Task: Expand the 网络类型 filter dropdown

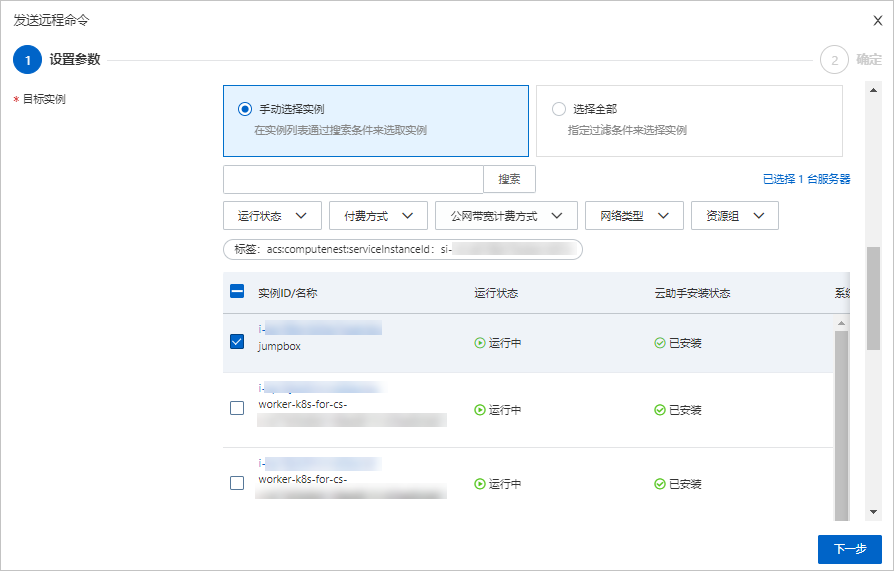Action: (x=634, y=216)
